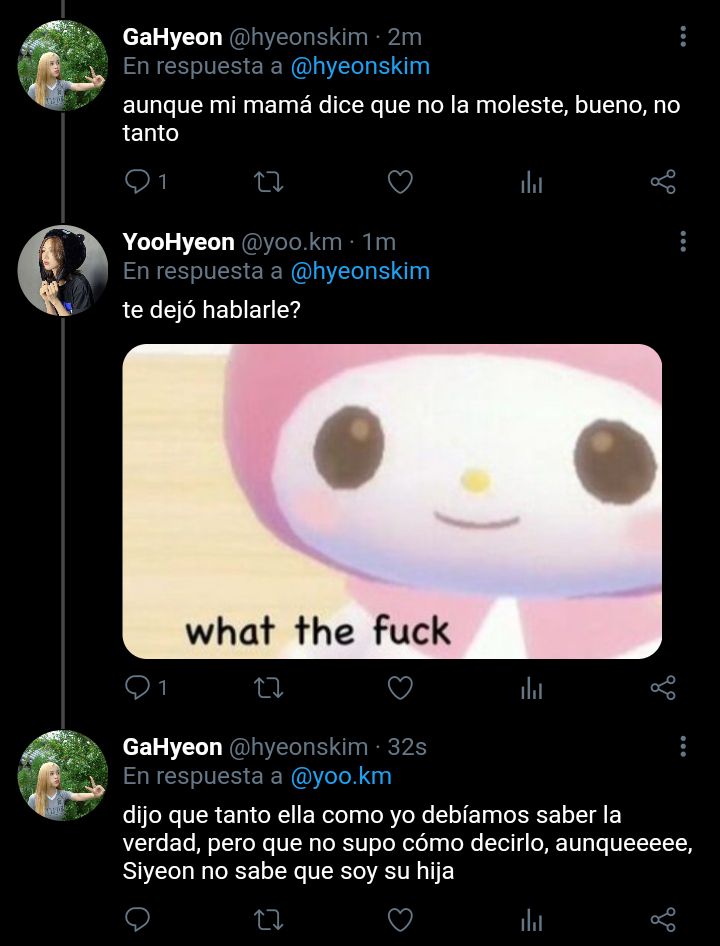
Task: Open YooHyeon's profile picture
Action: pyautogui.click(x=63, y=271)
